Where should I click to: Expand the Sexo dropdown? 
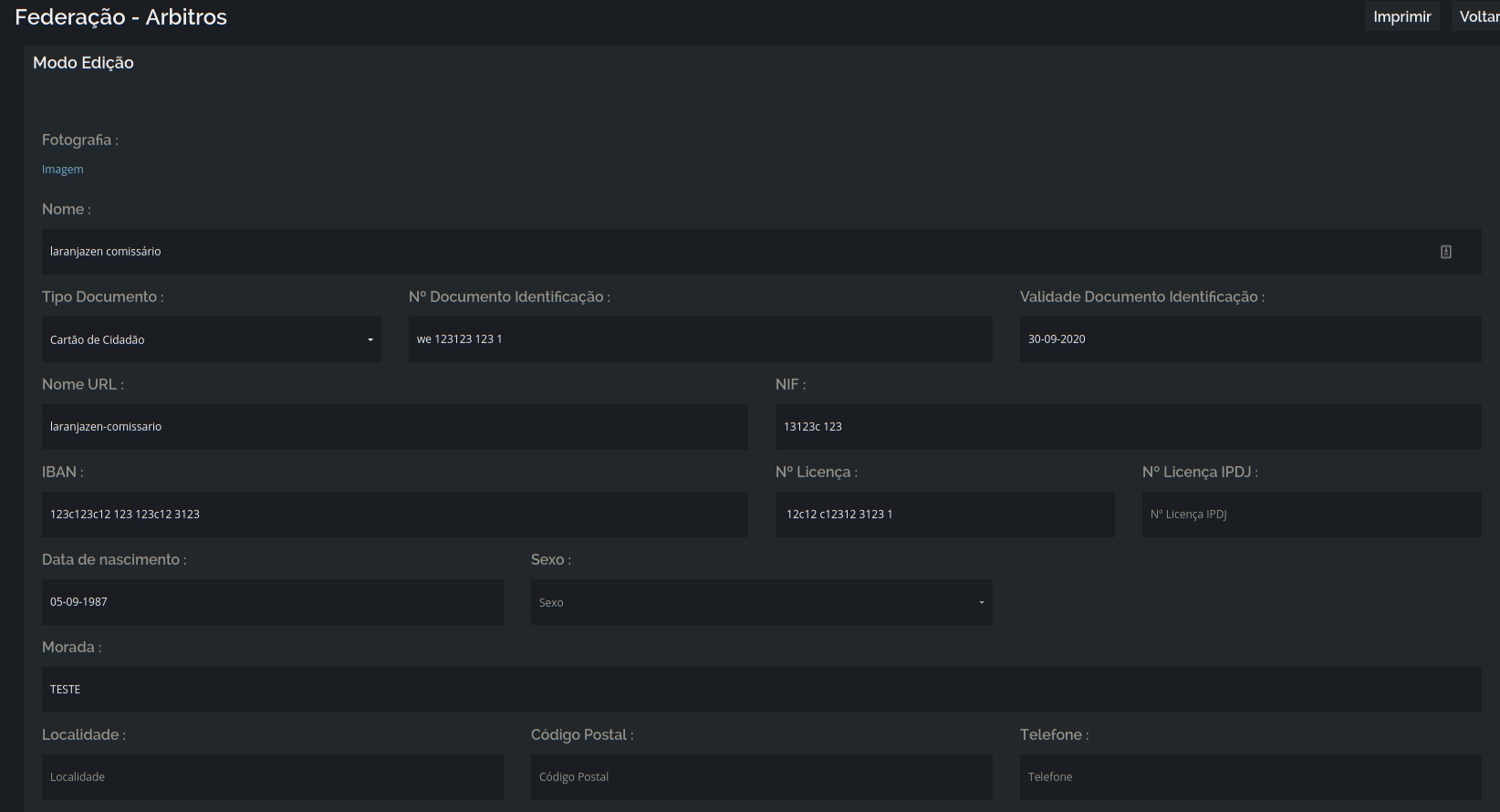tap(762, 602)
